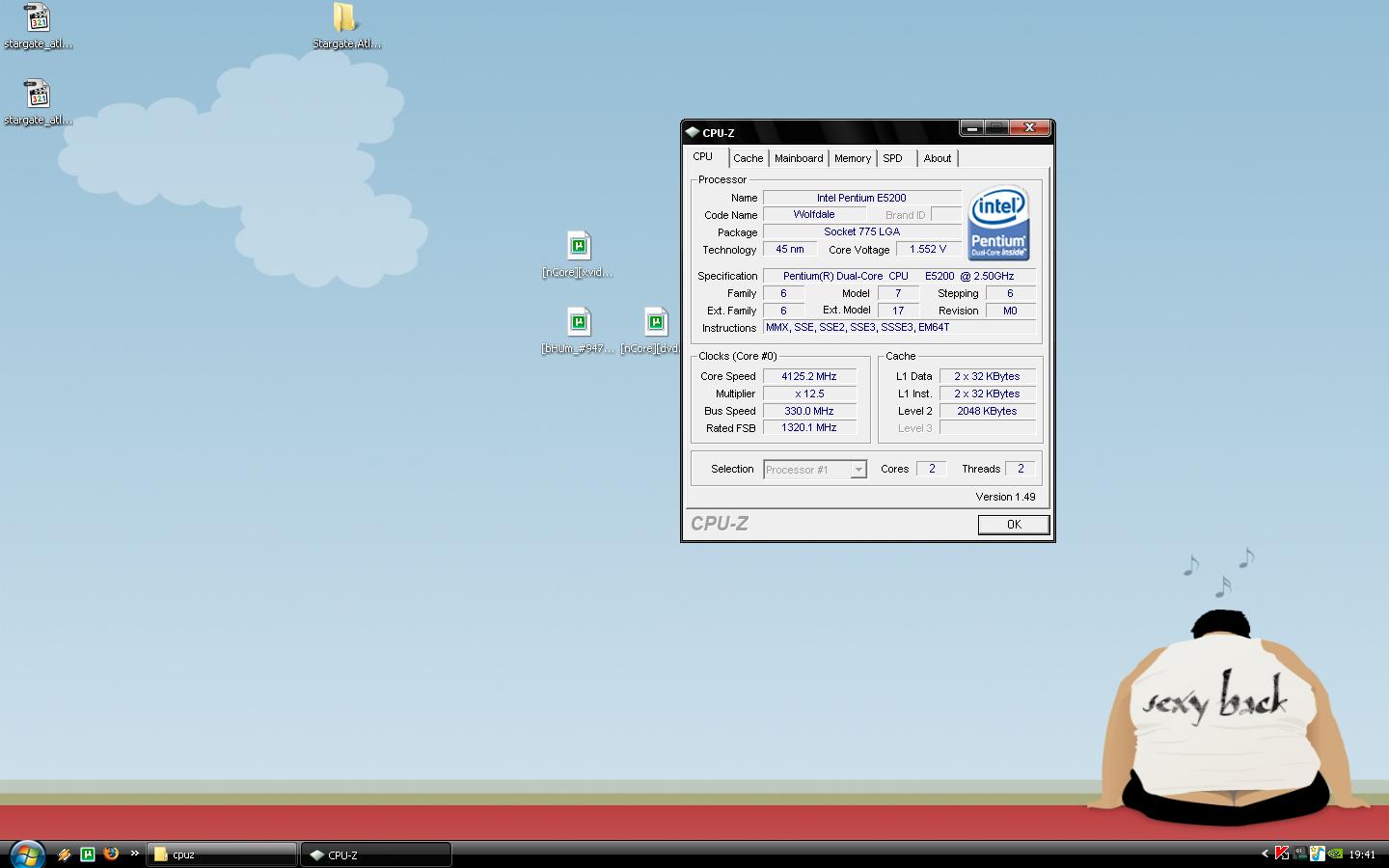Click Version 1.49 label
1389x868 pixels.
(1005, 497)
